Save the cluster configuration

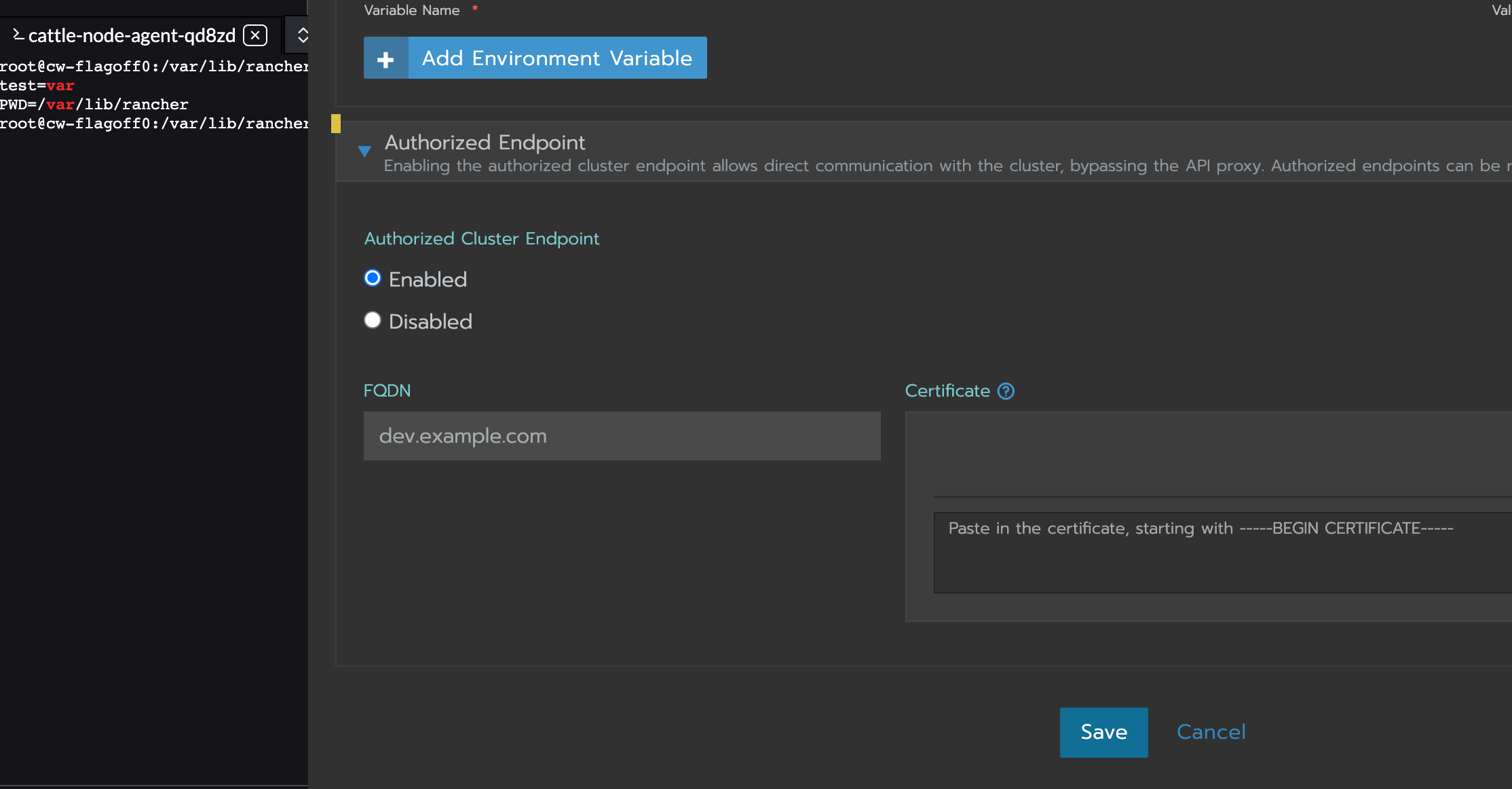tap(1103, 732)
